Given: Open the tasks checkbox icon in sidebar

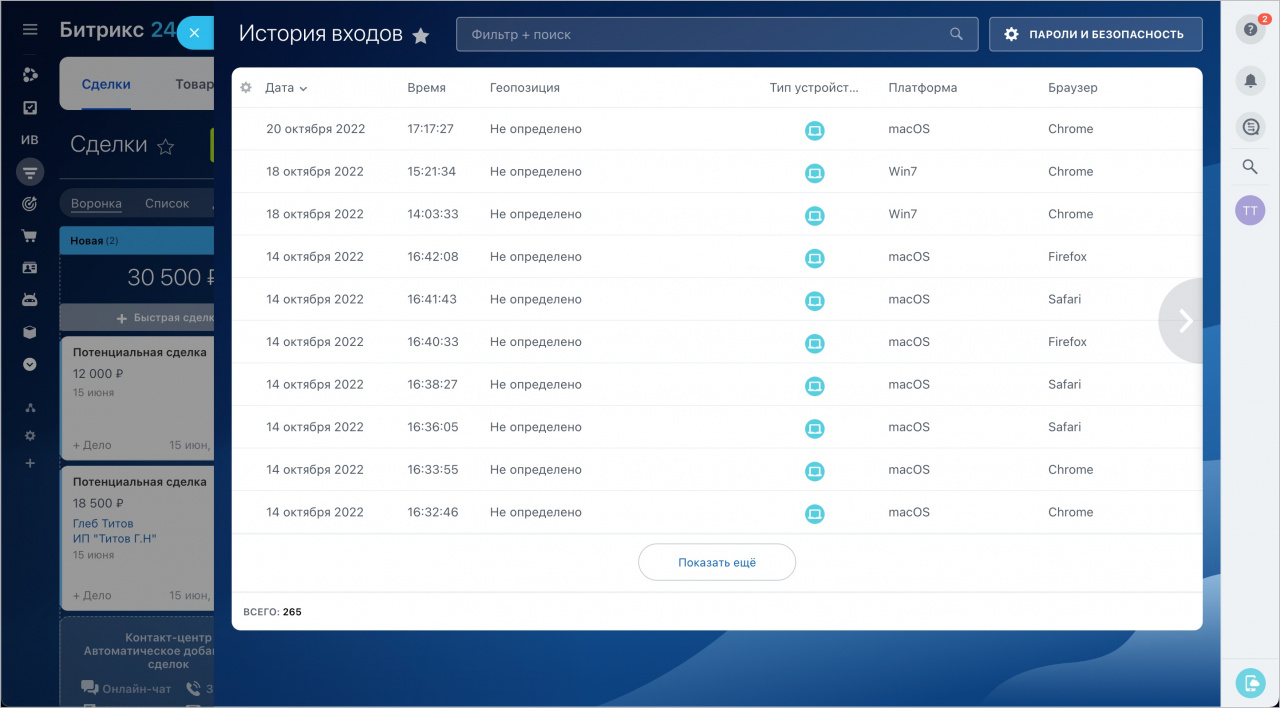Looking at the screenshot, I should click(30, 108).
